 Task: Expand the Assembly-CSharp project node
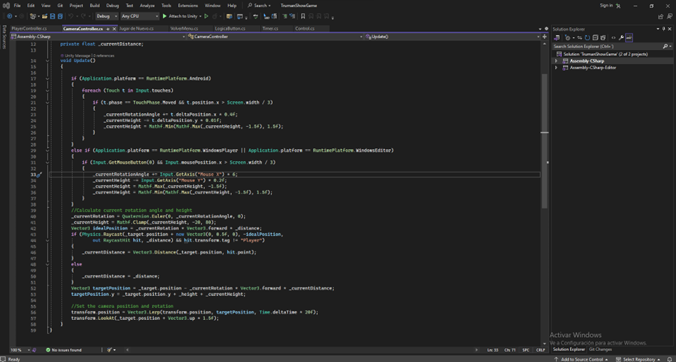click(x=556, y=61)
